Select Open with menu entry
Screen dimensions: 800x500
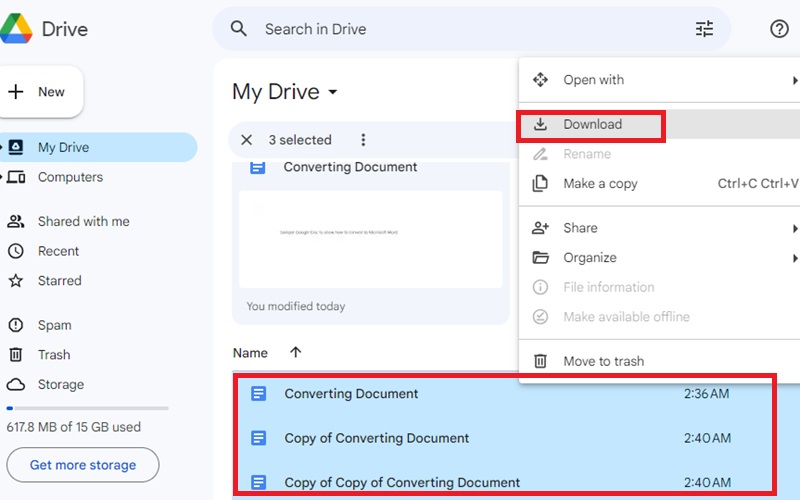659,80
